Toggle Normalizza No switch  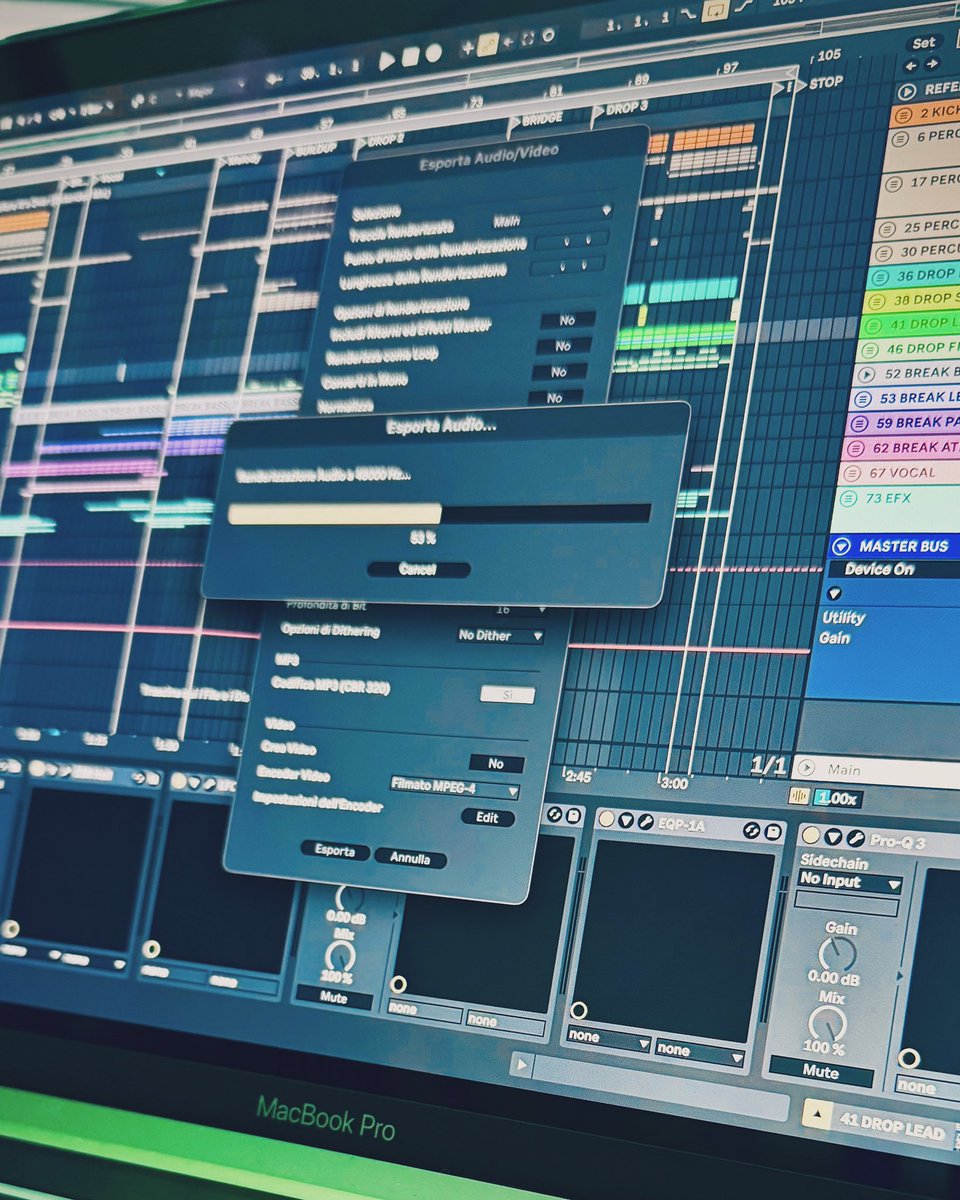(554, 397)
